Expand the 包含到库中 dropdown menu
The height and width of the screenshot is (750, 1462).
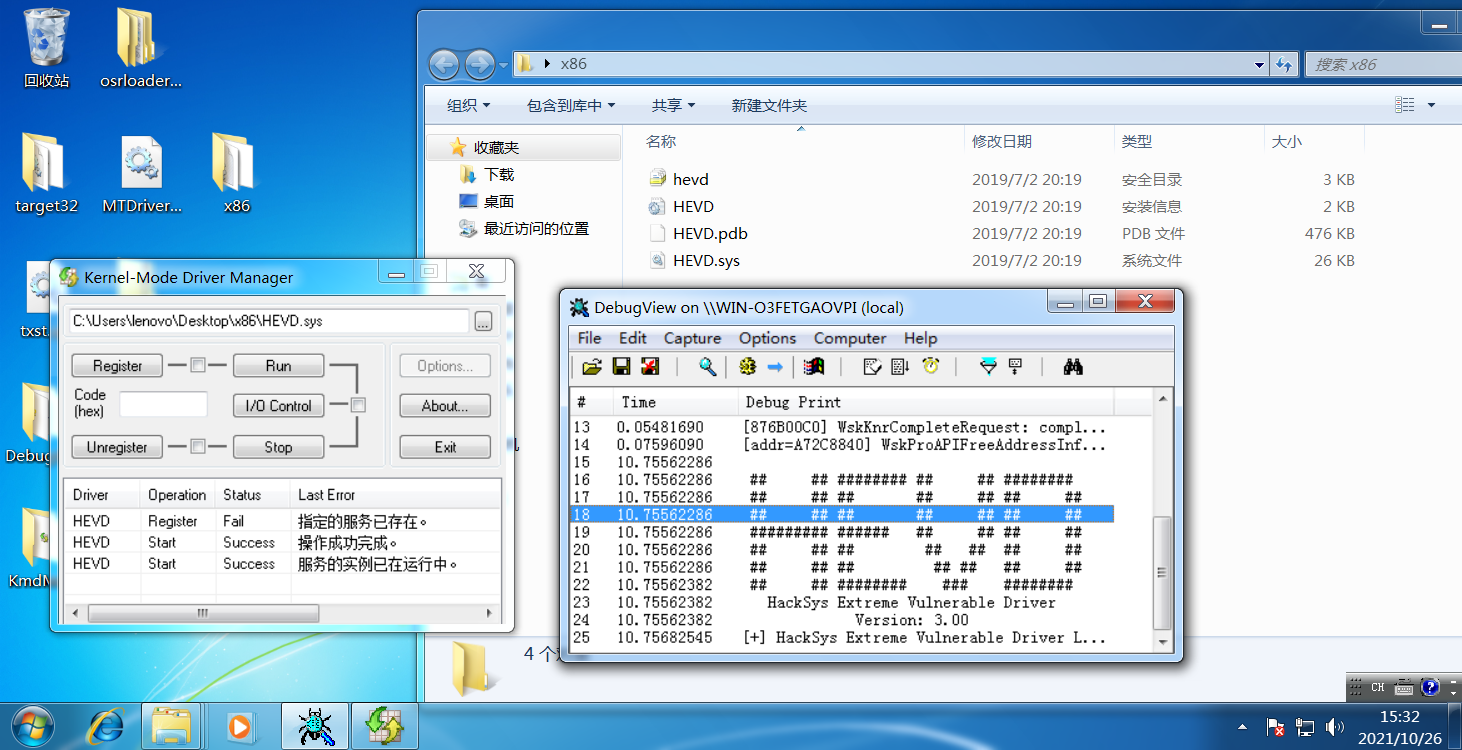tap(571, 105)
